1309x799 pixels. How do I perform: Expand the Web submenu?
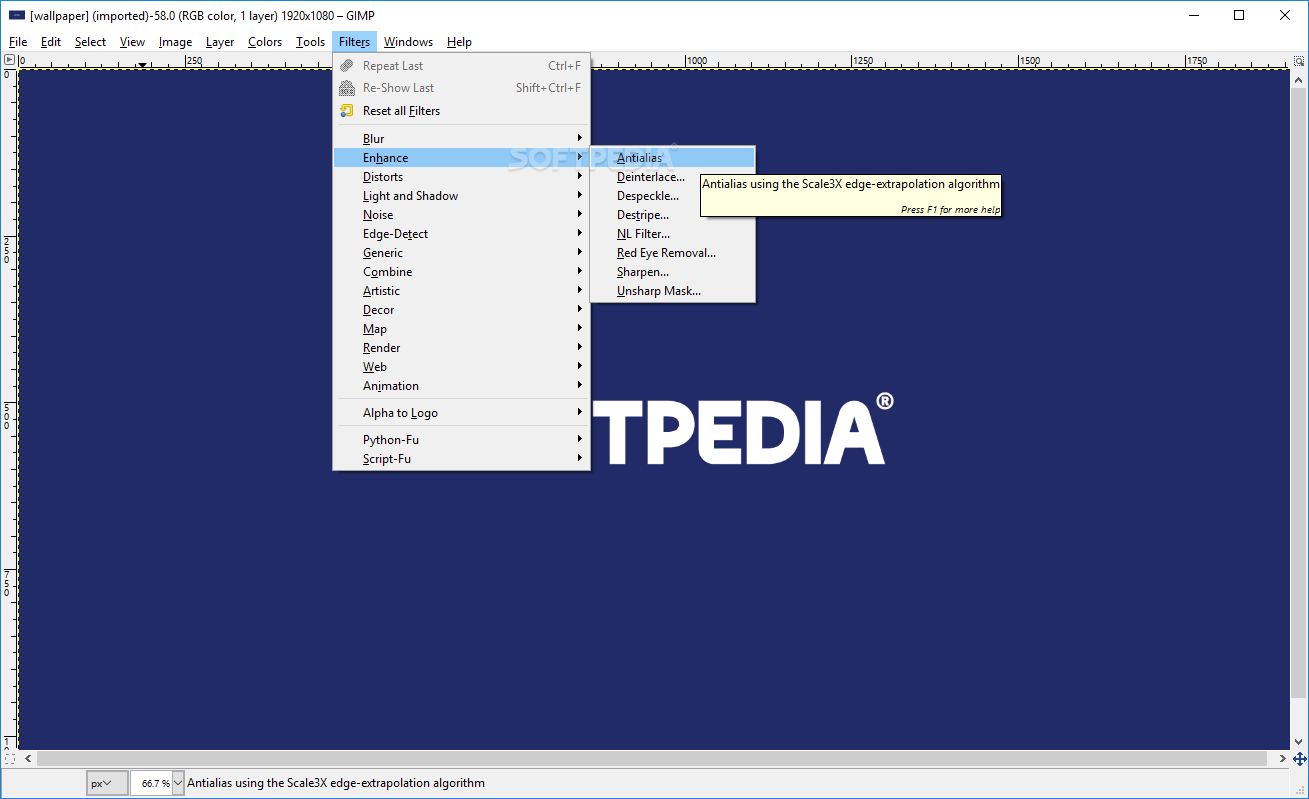tap(461, 367)
